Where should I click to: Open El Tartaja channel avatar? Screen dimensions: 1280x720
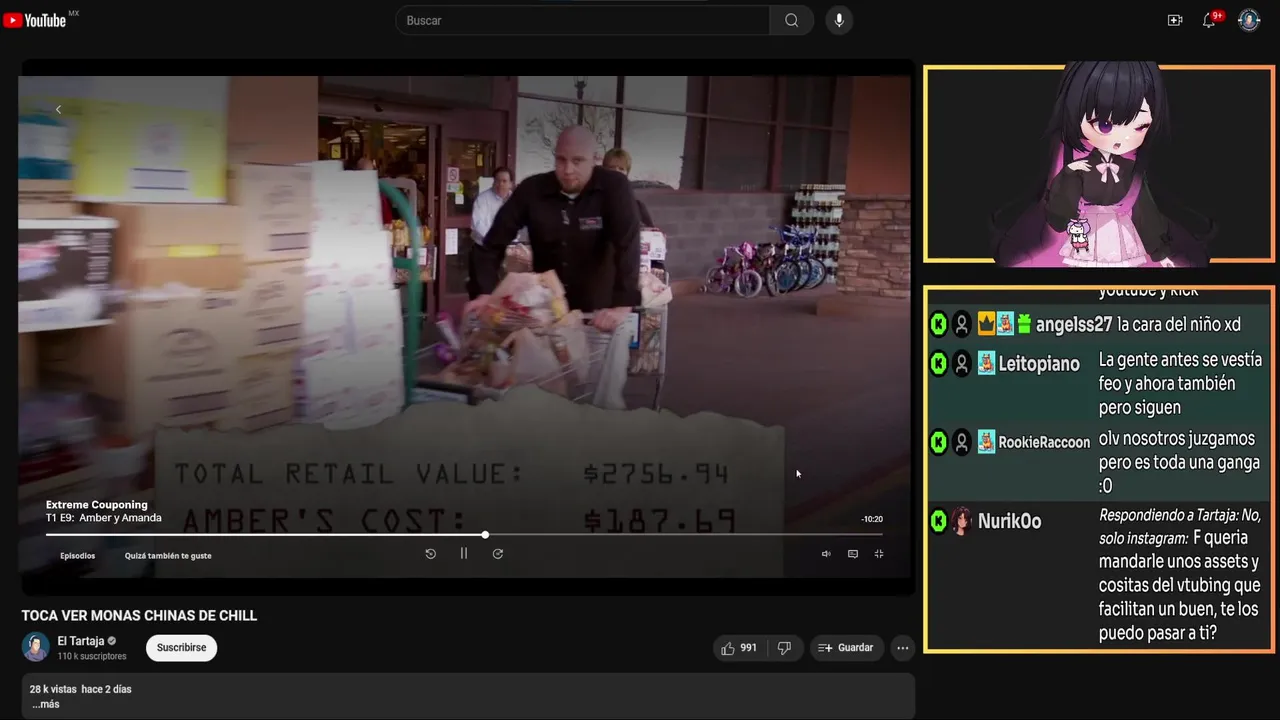tap(36, 647)
